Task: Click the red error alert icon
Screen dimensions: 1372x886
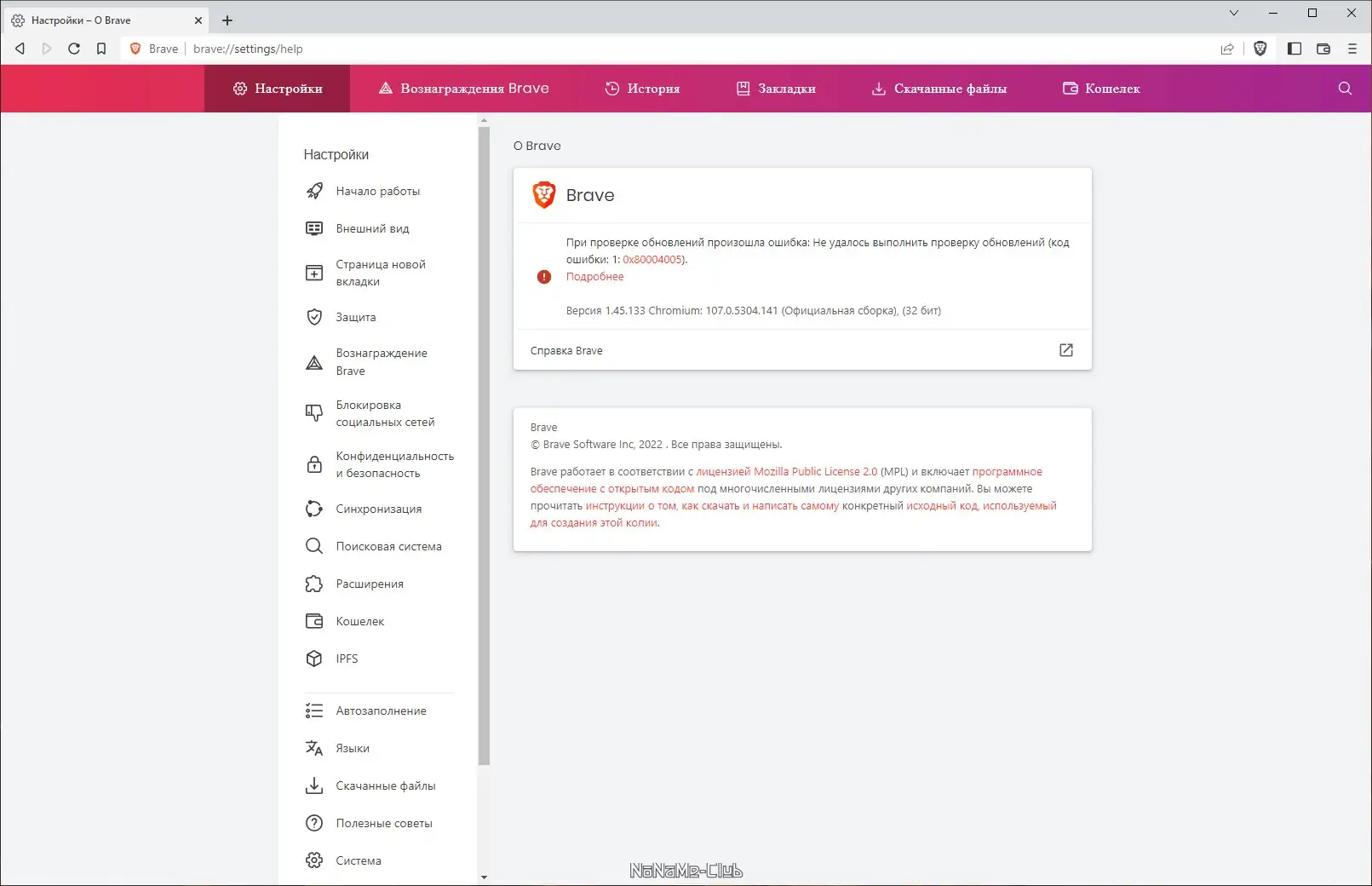Action: [544, 277]
